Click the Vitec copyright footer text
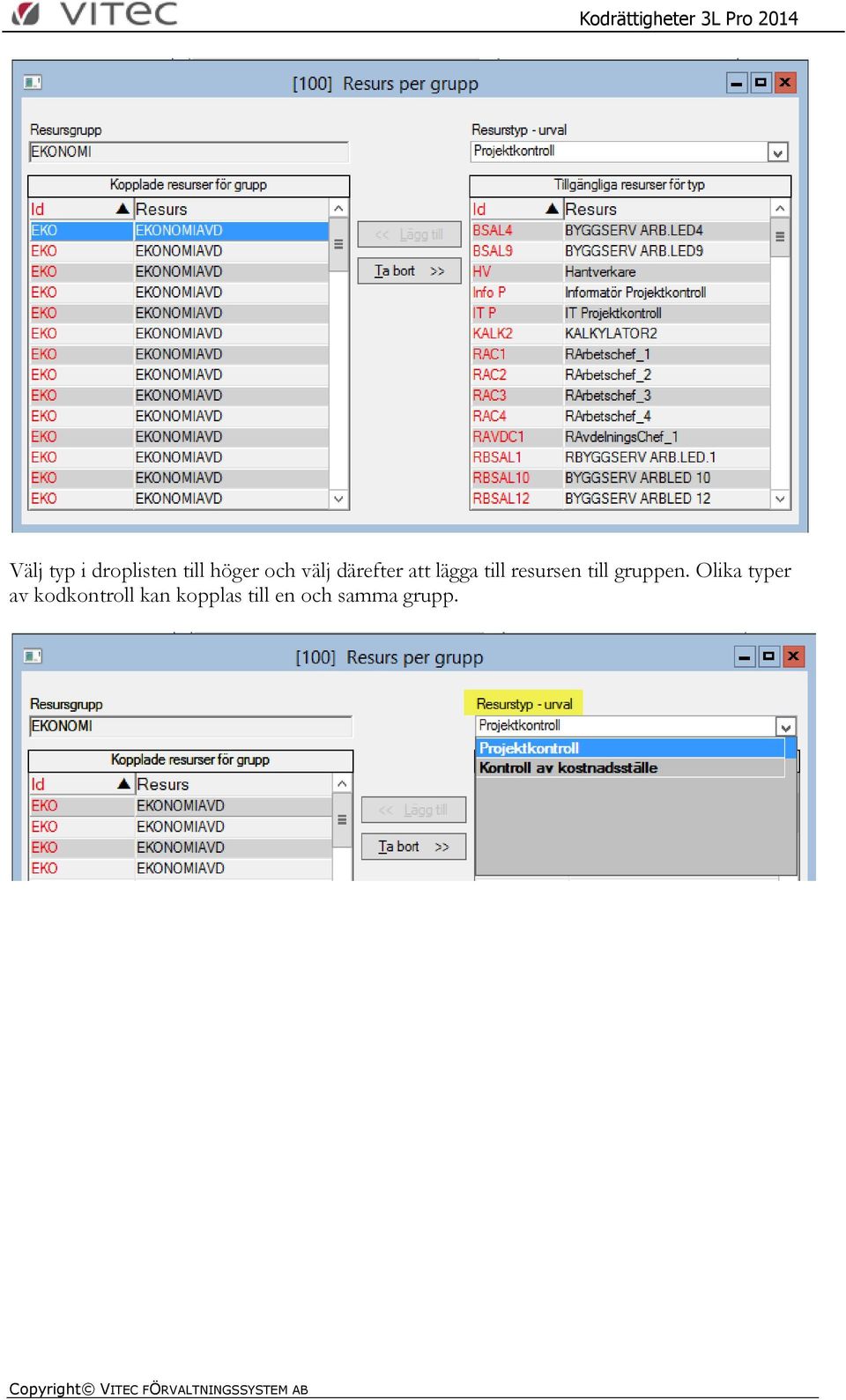Viewport: 846px width, 1400px height. pyautogui.click(x=159, y=1389)
